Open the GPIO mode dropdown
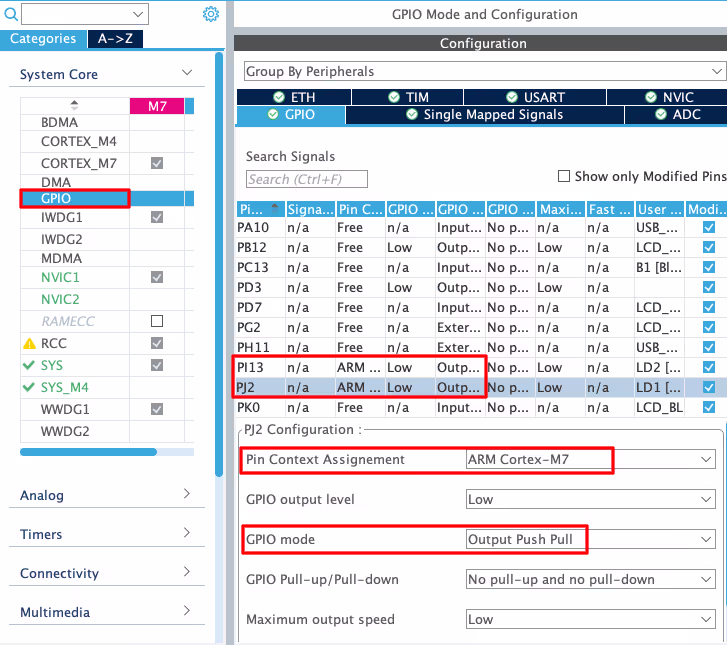The image size is (727, 645). pyautogui.click(x=591, y=540)
